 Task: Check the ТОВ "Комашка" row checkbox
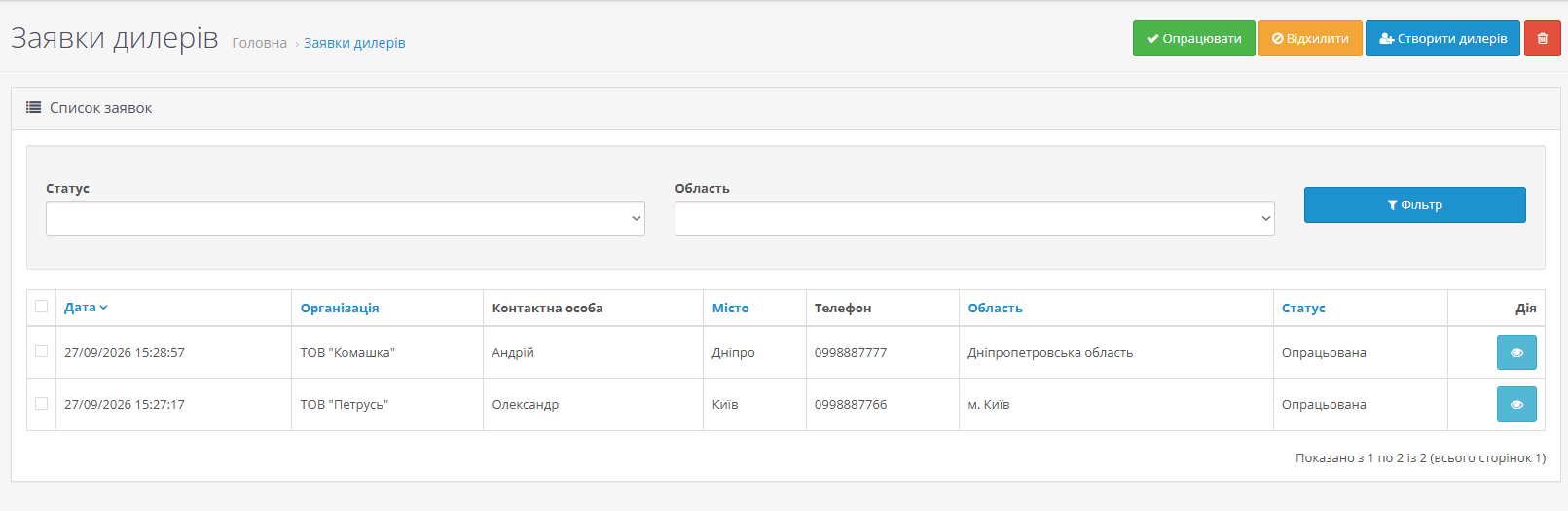point(41,351)
